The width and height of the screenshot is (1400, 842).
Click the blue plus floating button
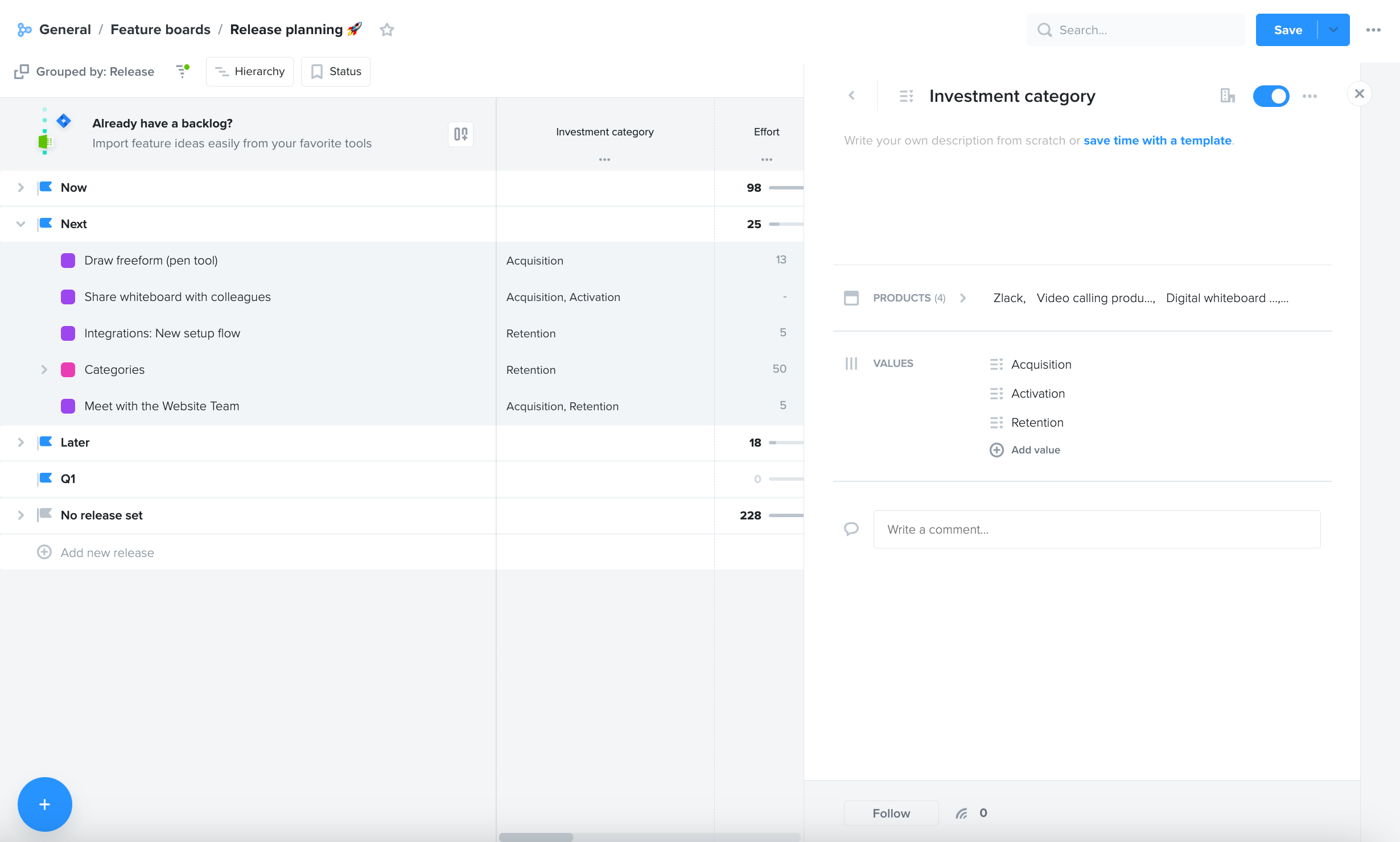(x=45, y=804)
